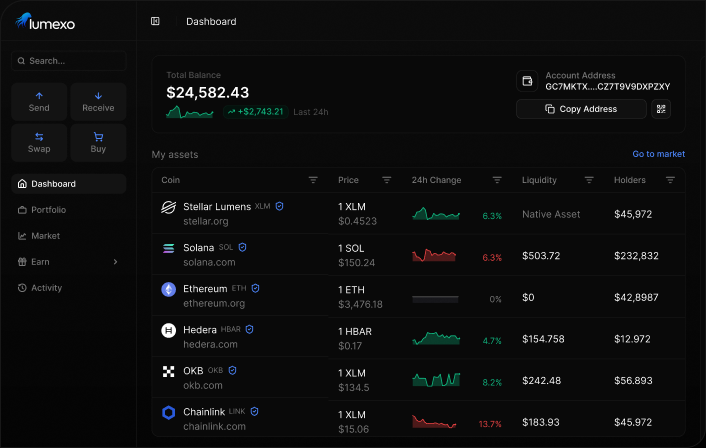Click the +$2,743.21 gain badge
This screenshot has height=448, width=706.
[256, 112]
